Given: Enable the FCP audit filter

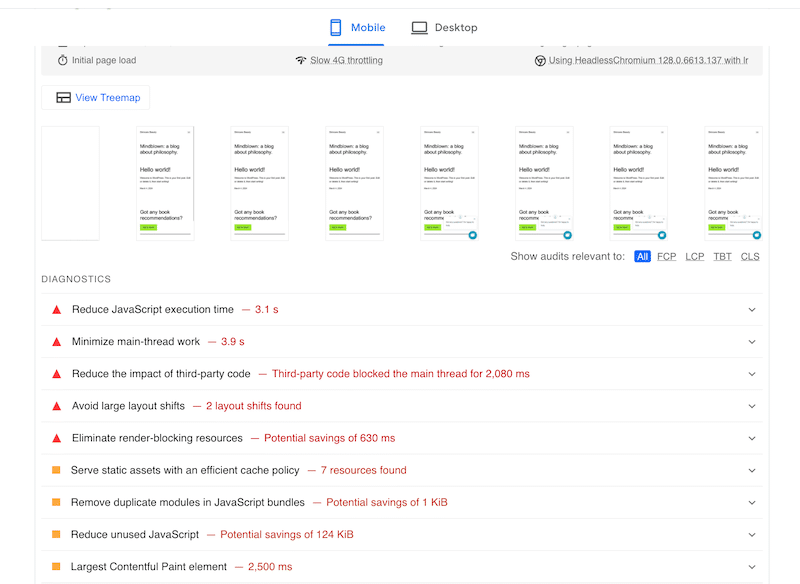Looking at the screenshot, I should pyautogui.click(x=667, y=257).
